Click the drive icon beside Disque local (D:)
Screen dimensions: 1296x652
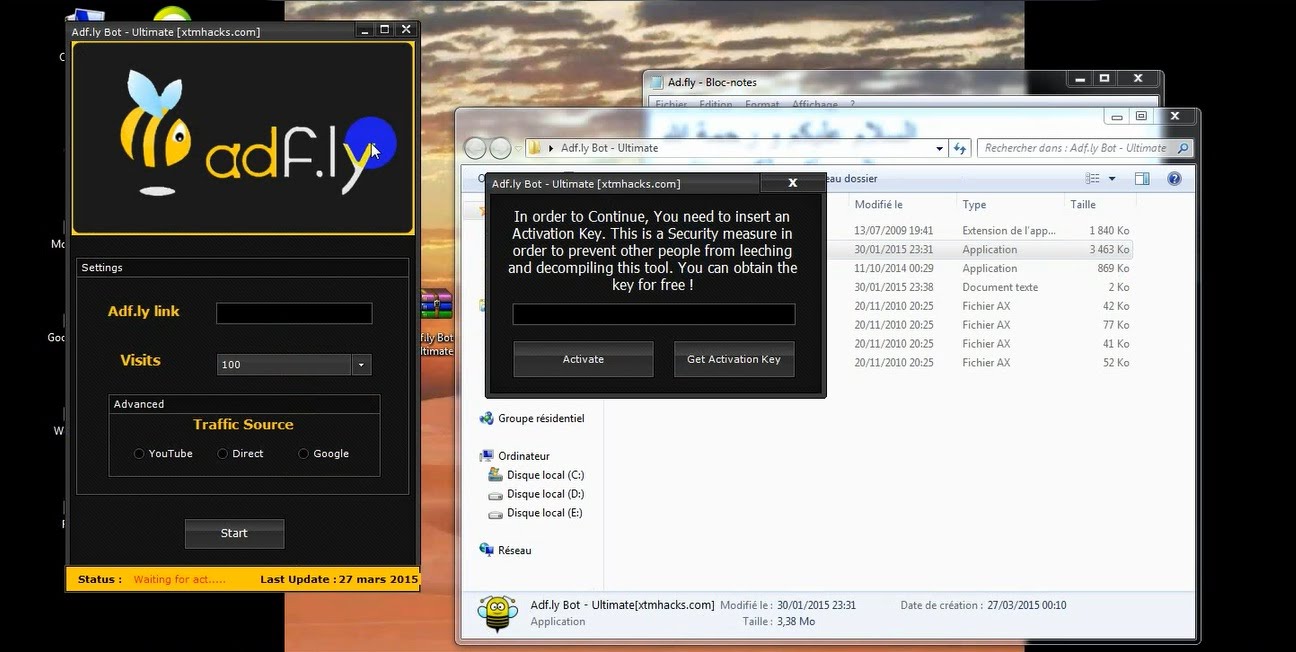(x=495, y=494)
